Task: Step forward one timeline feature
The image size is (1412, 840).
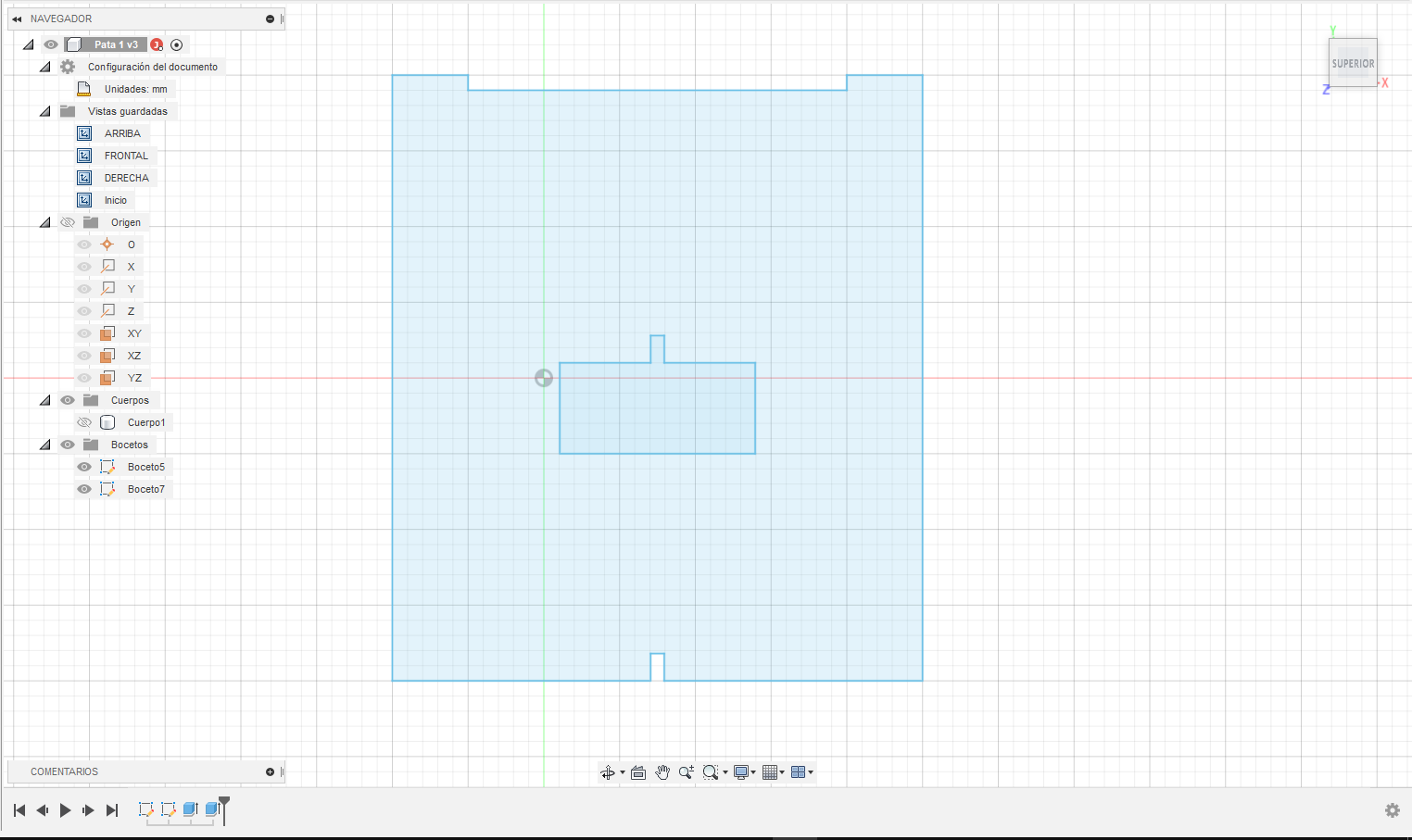Action: tap(88, 810)
